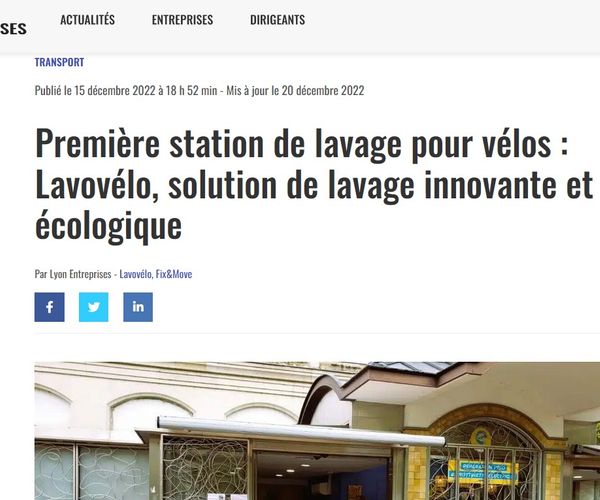600x500 pixels.
Task: Share article on Facebook
Action: click(x=49, y=307)
